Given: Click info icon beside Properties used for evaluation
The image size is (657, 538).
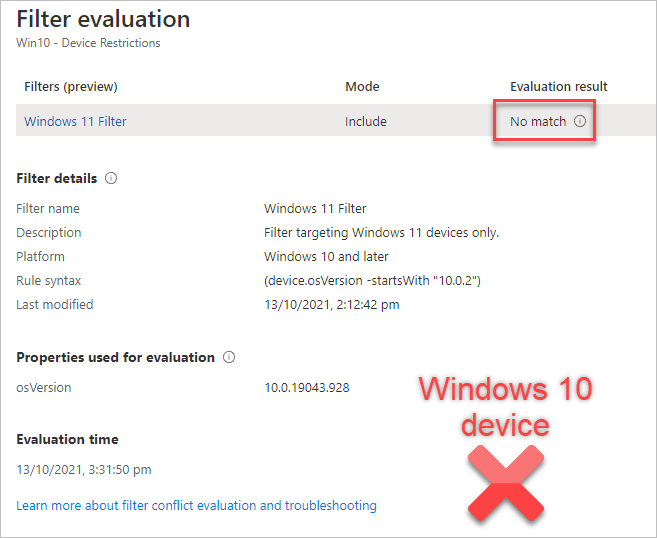Looking at the screenshot, I should click(229, 357).
